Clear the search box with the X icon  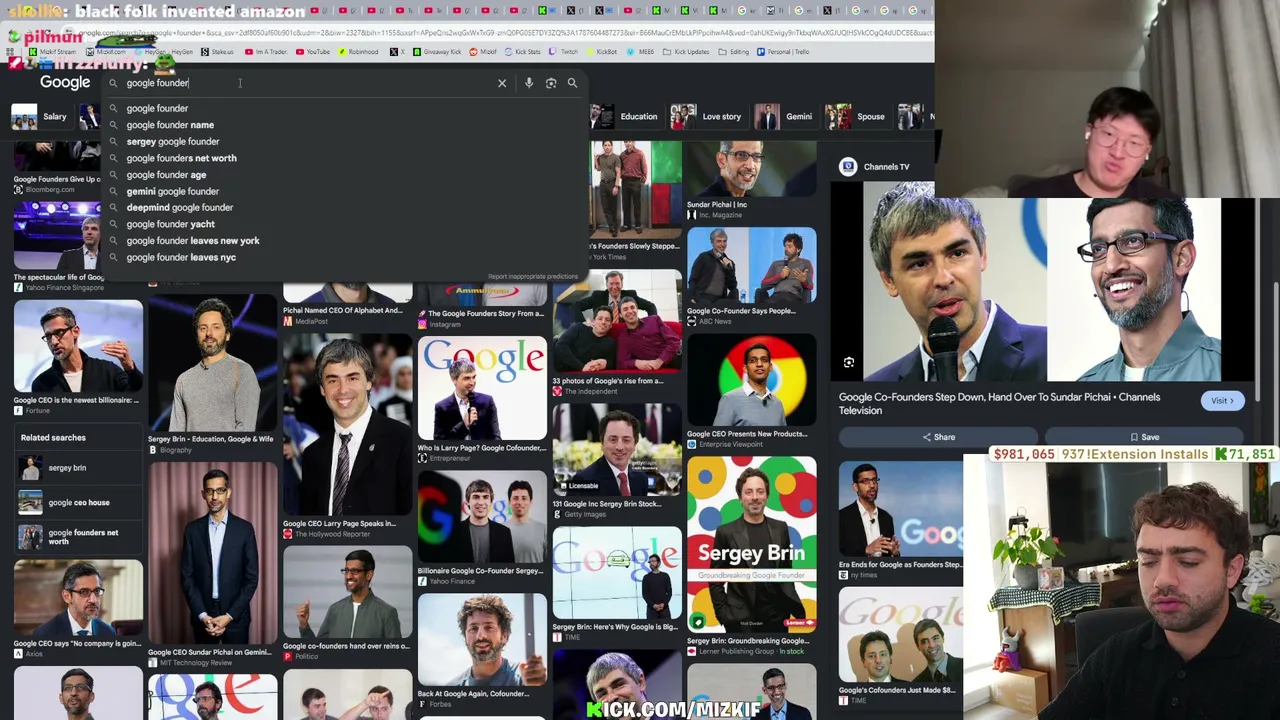[x=502, y=83]
